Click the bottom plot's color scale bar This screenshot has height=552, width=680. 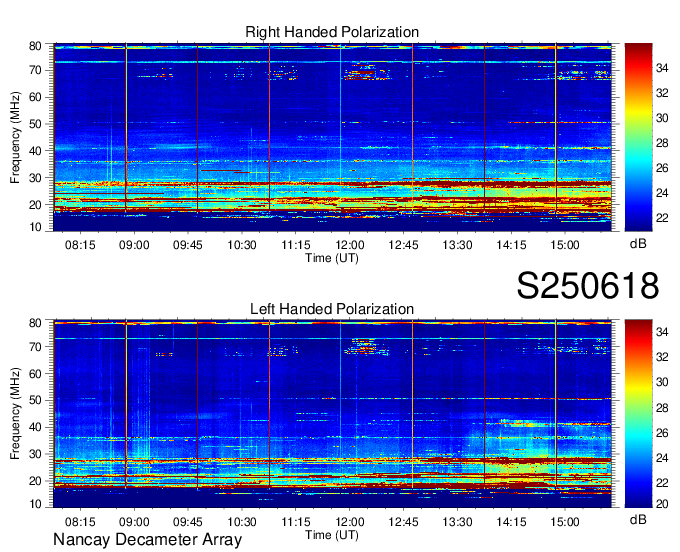click(x=638, y=414)
